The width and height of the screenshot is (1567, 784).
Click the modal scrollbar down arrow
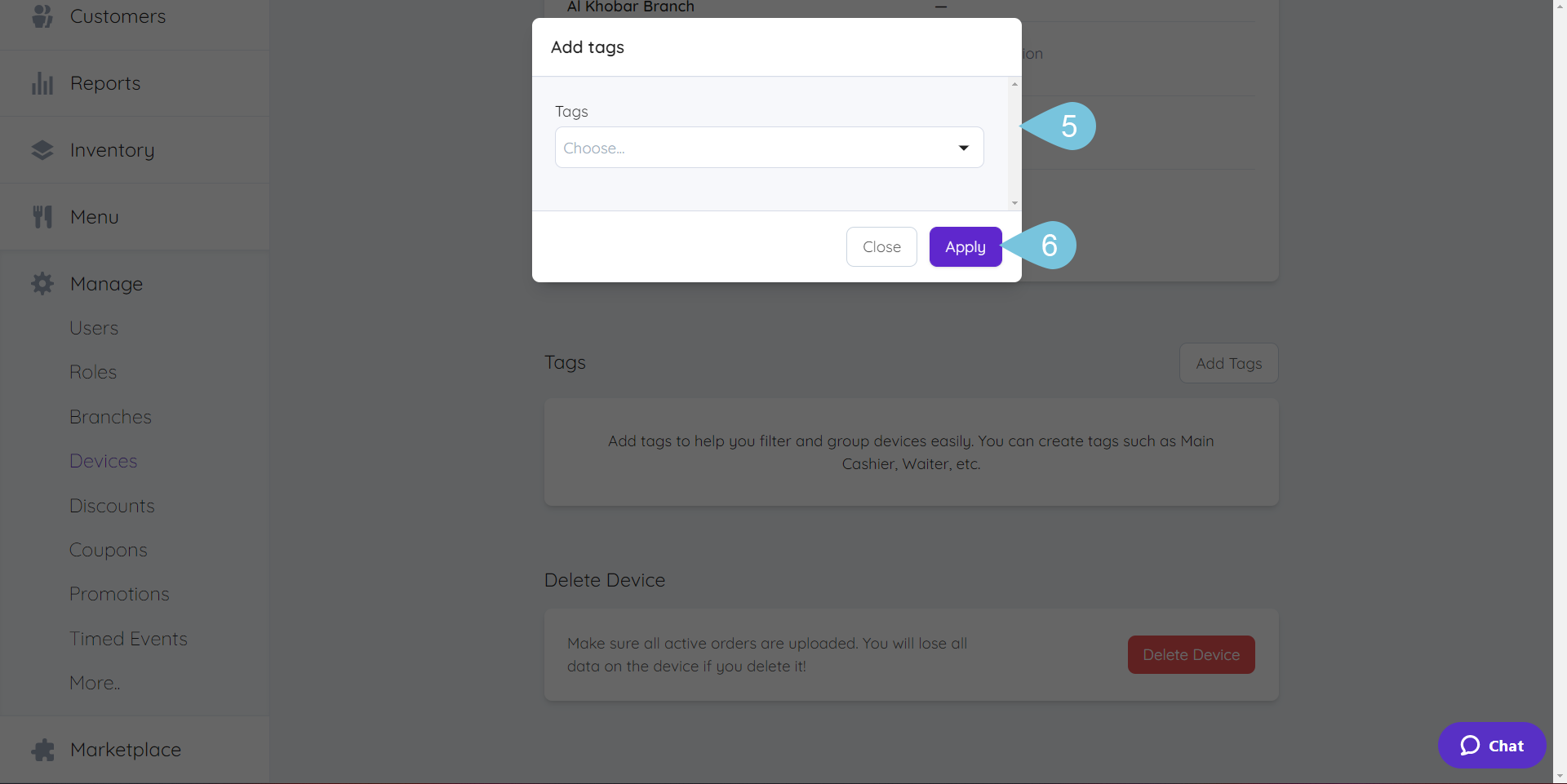point(1014,202)
